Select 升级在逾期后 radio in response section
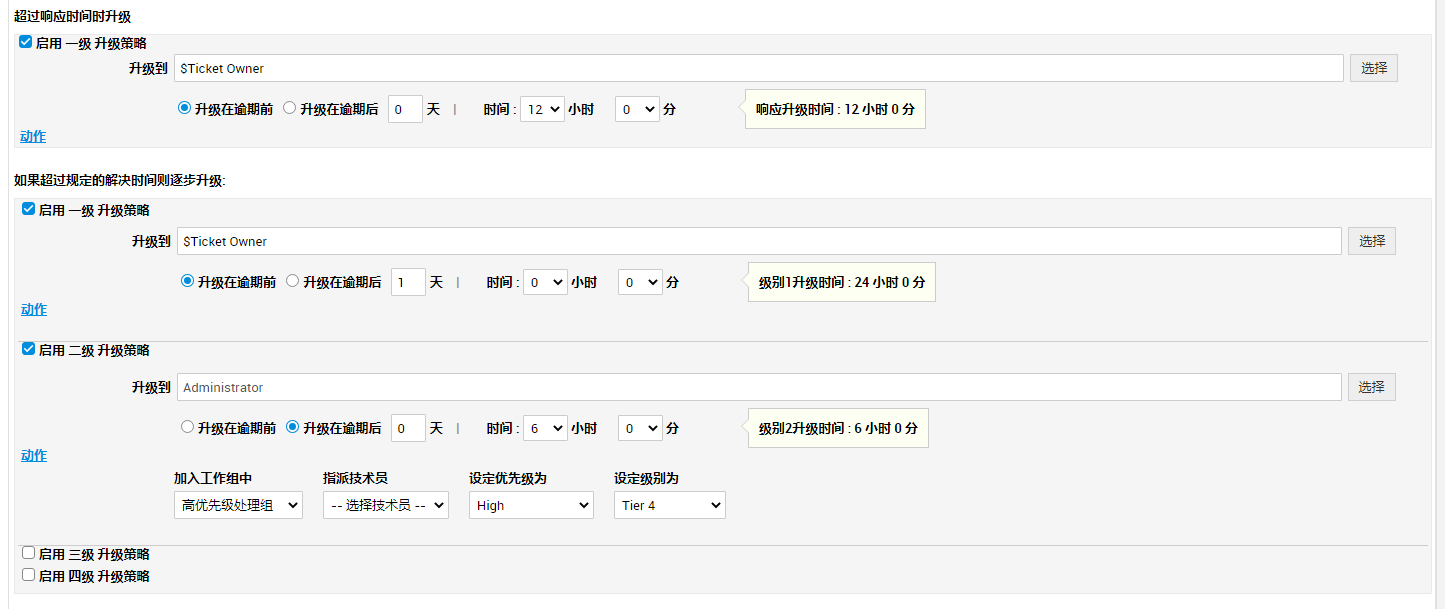Viewport: 1445px width, 609px height. point(290,109)
